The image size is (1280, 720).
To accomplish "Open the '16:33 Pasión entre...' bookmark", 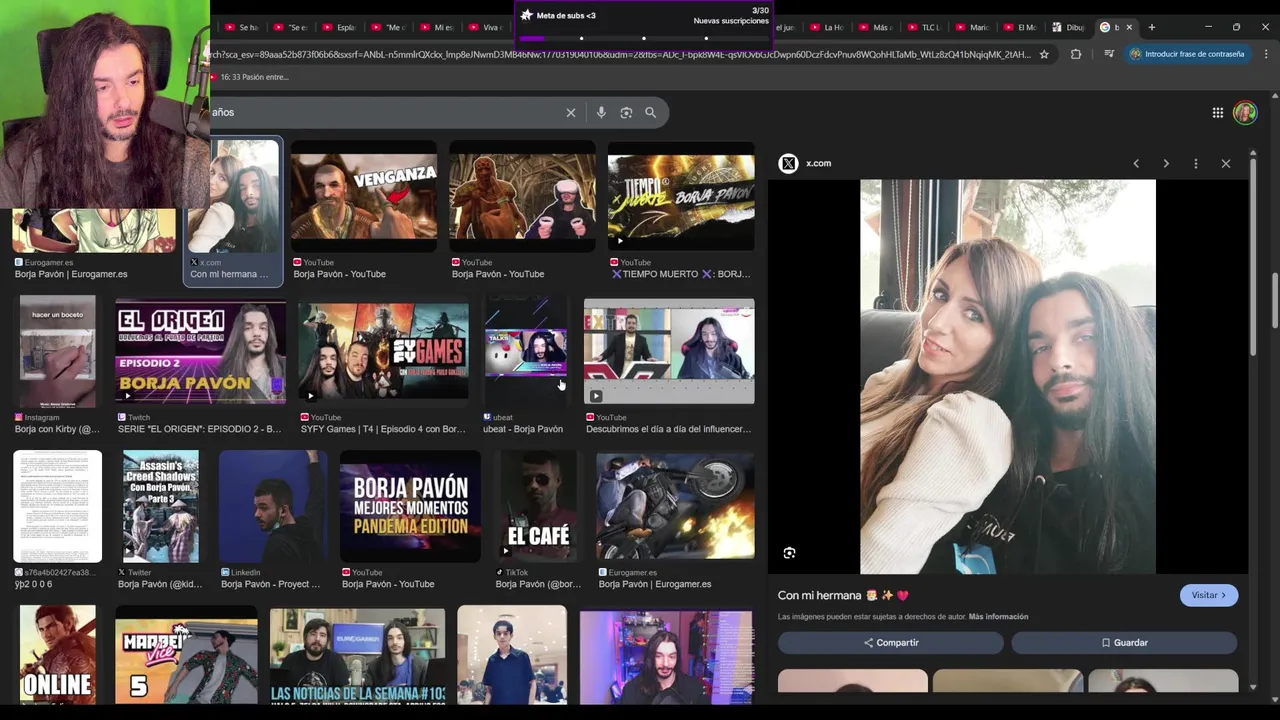I will (x=249, y=77).
